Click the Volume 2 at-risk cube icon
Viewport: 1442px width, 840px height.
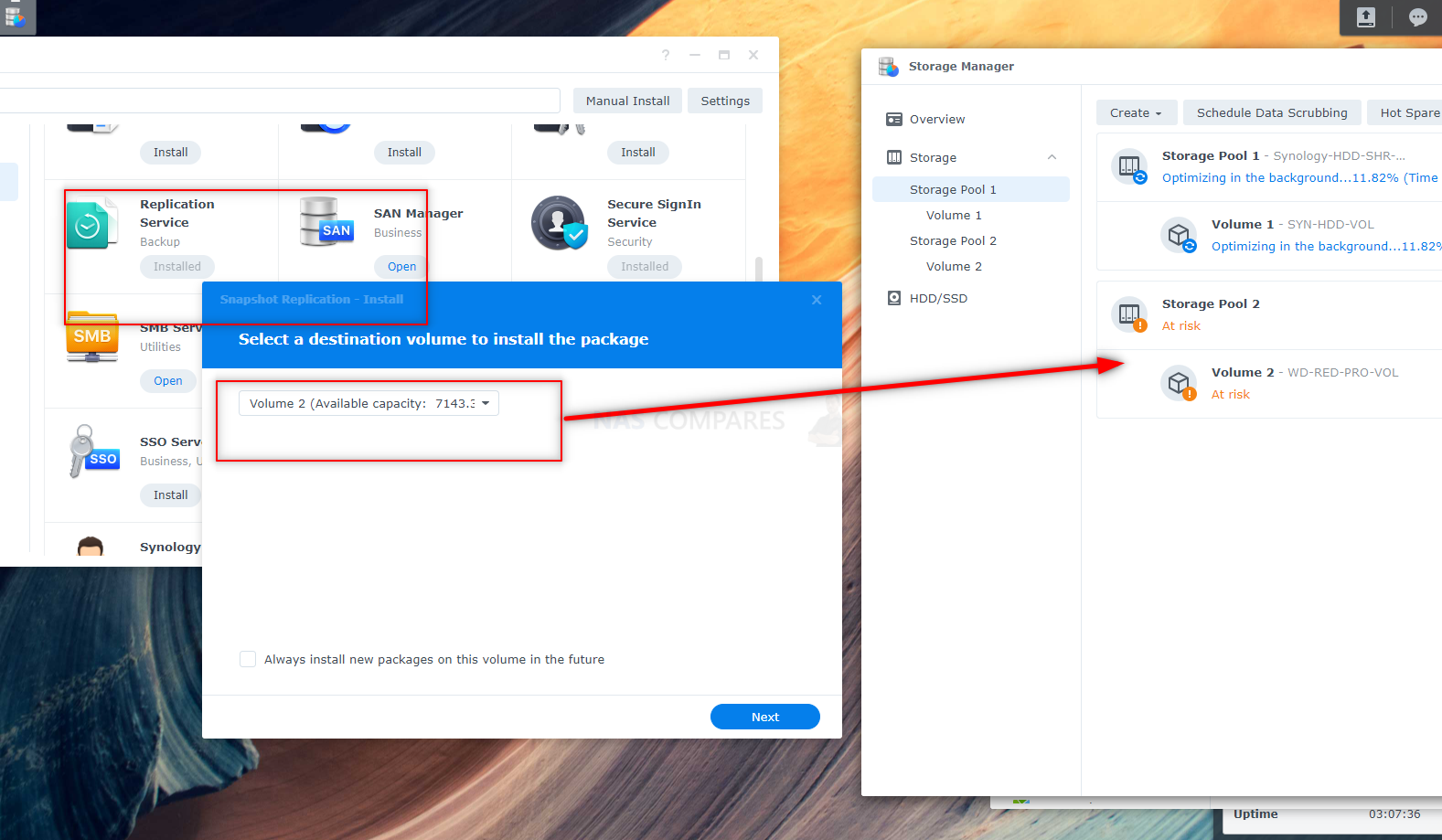(x=1179, y=383)
